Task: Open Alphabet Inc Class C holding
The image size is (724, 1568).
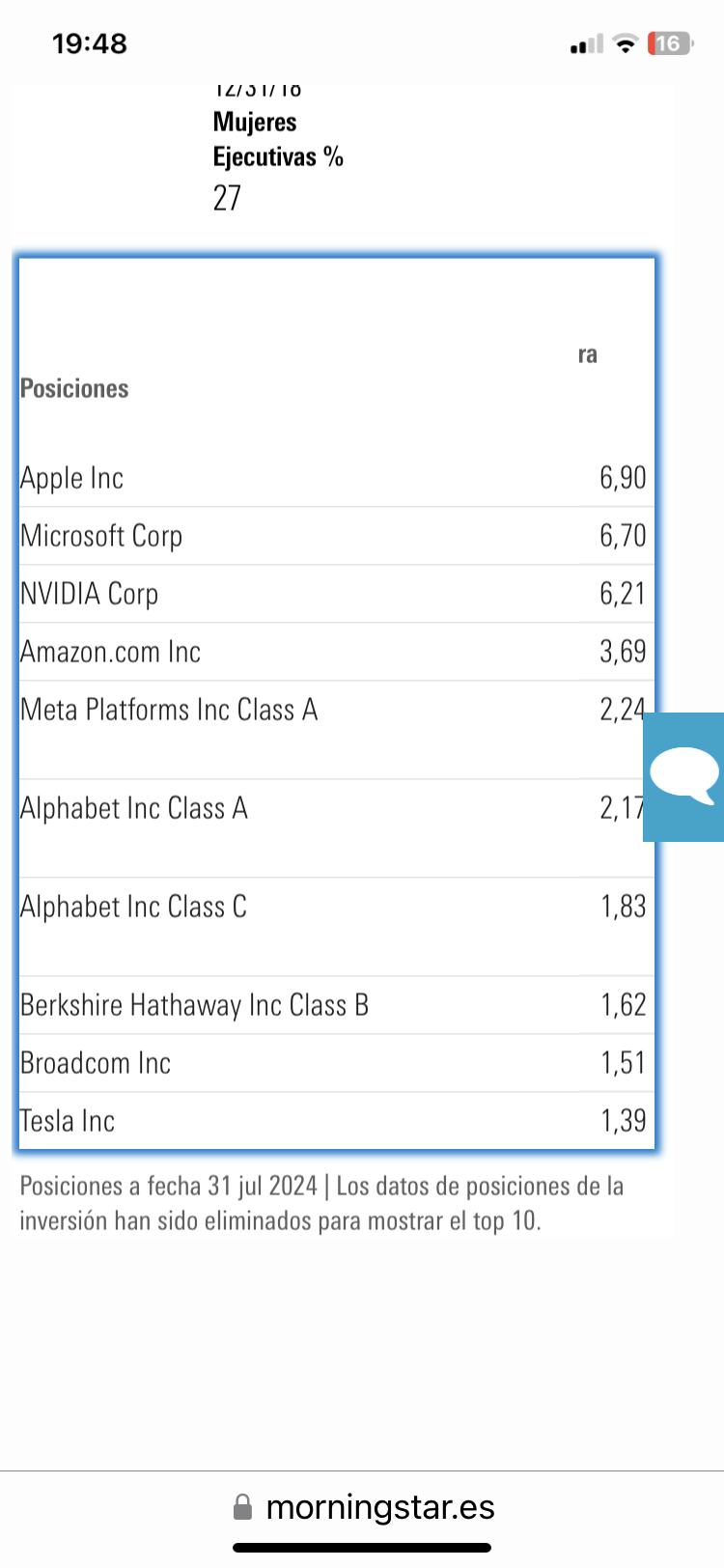Action: pyautogui.click(x=134, y=907)
